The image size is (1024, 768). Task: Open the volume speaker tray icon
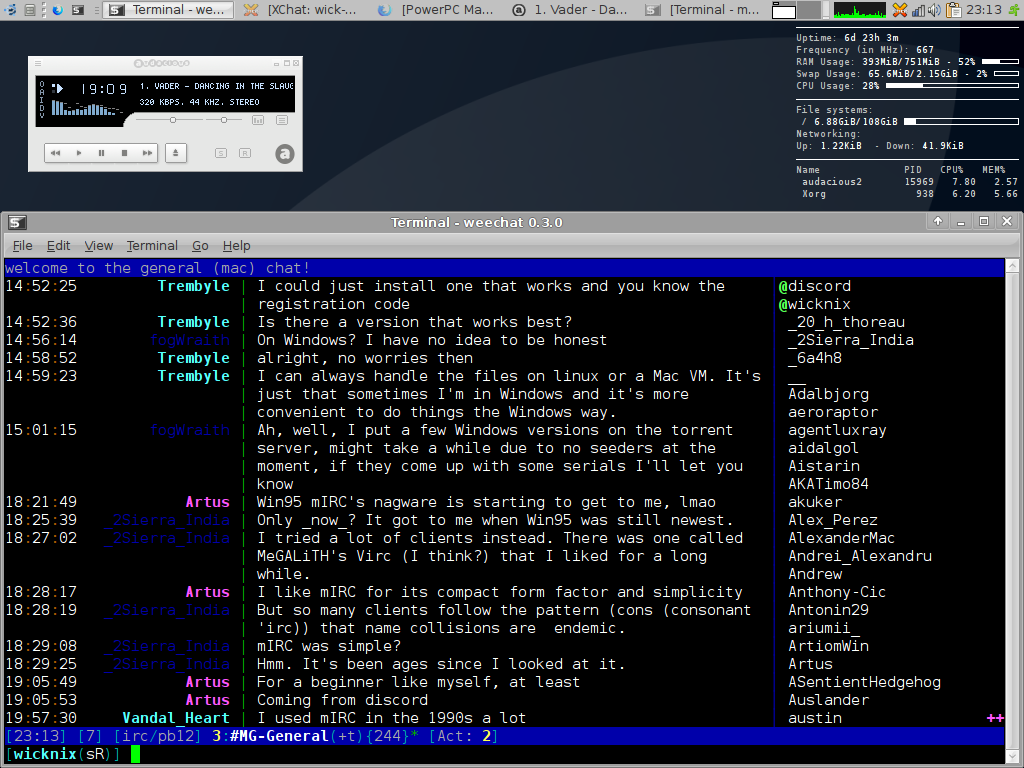click(935, 10)
